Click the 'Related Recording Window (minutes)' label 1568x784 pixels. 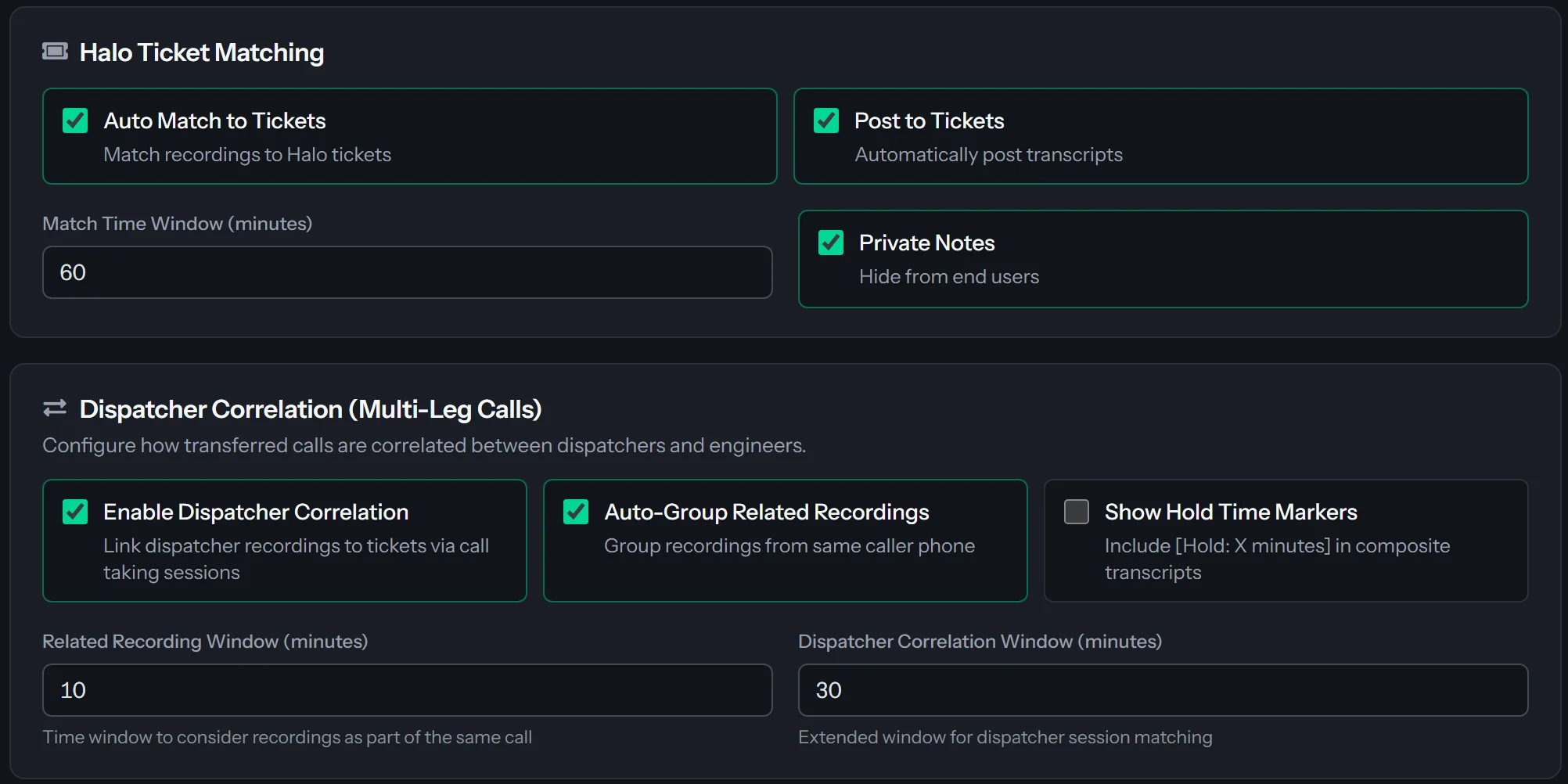(x=205, y=642)
